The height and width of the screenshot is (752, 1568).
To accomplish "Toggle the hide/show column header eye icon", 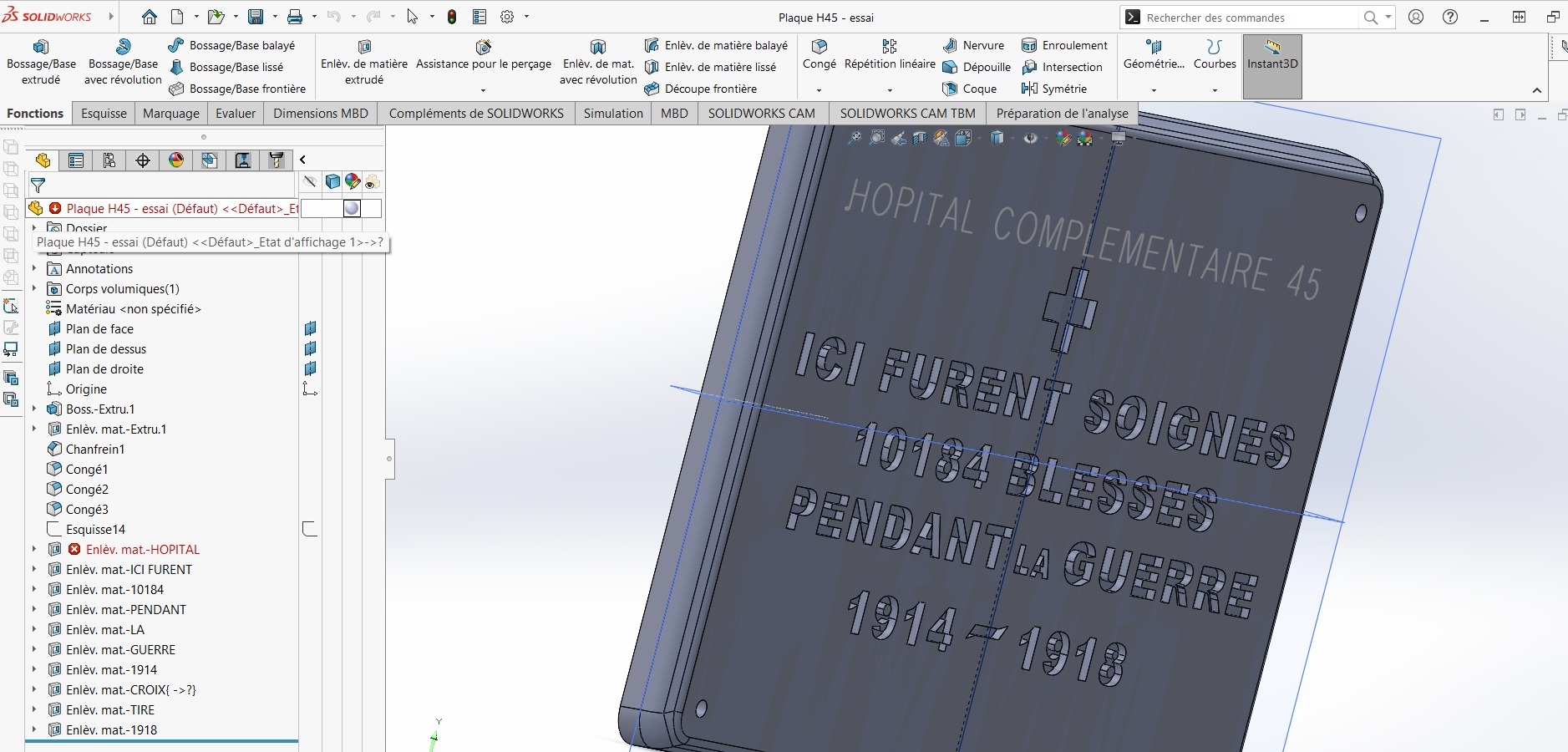I will 310,181.
